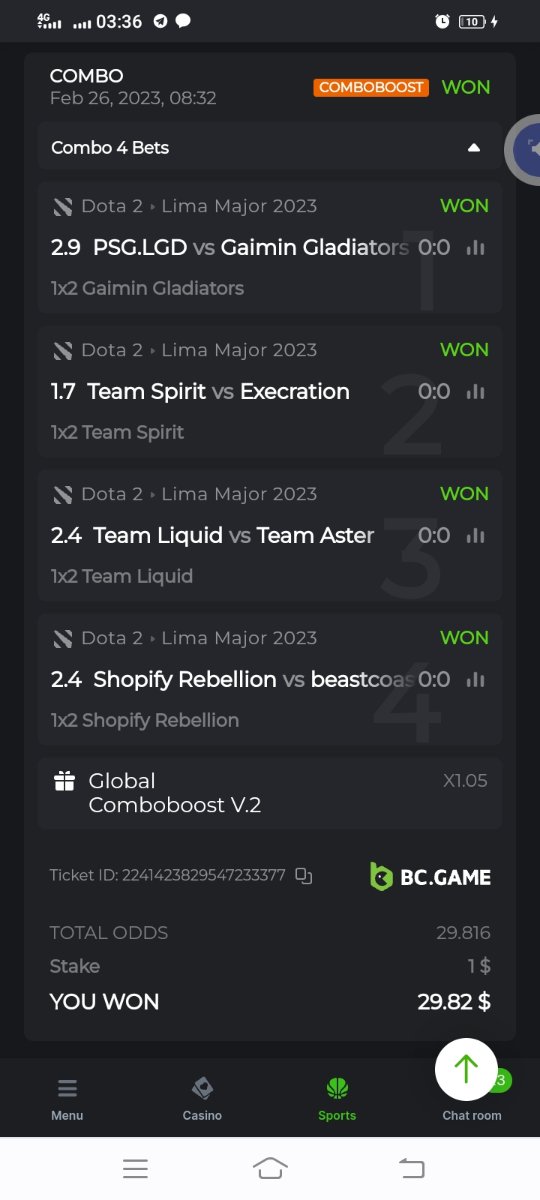Copy the Ticket ID with copy icon
Screen dimensions: 540x1200
coord(304,876)
